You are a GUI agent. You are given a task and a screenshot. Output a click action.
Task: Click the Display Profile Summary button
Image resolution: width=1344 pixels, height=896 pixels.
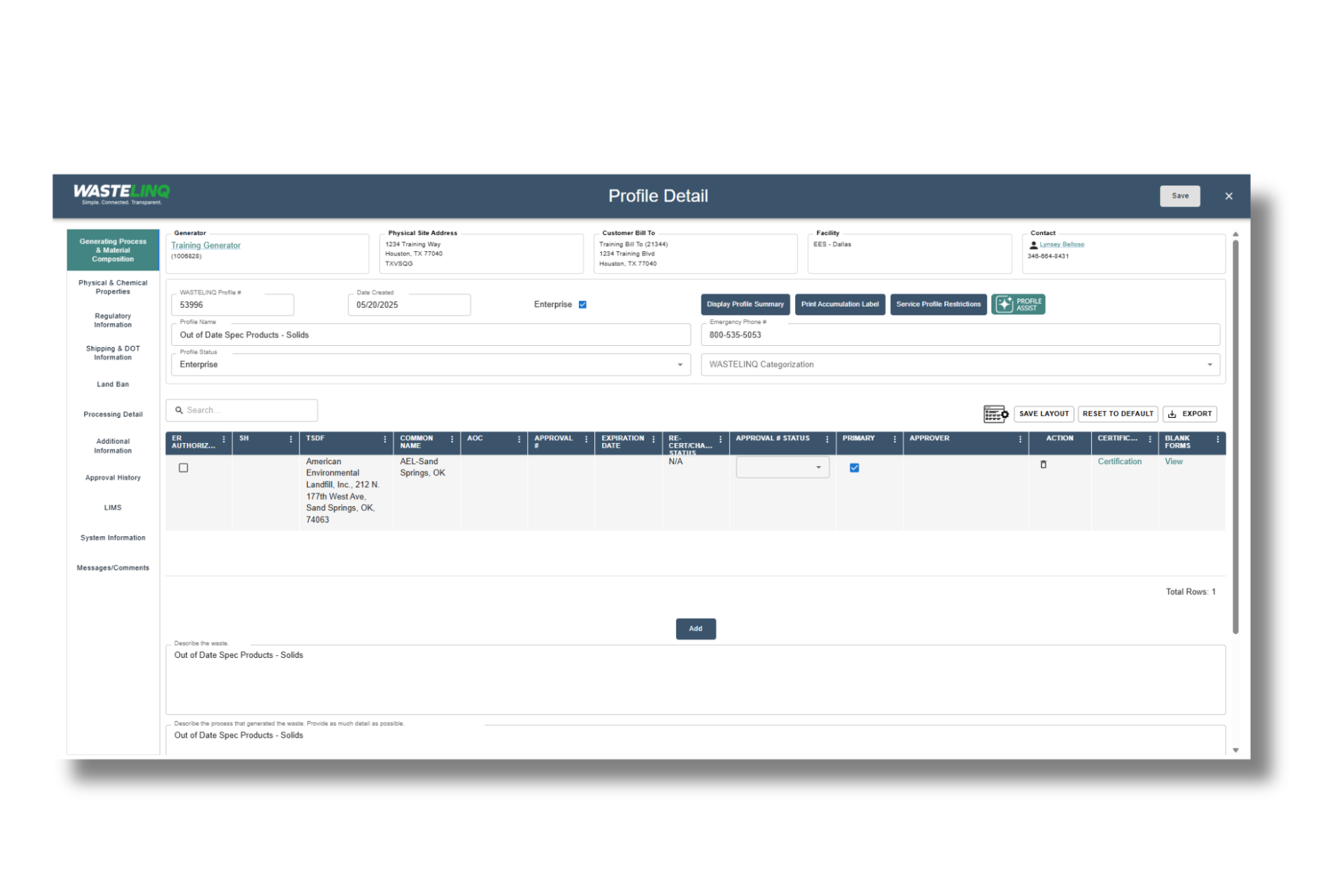pos(745,304)
